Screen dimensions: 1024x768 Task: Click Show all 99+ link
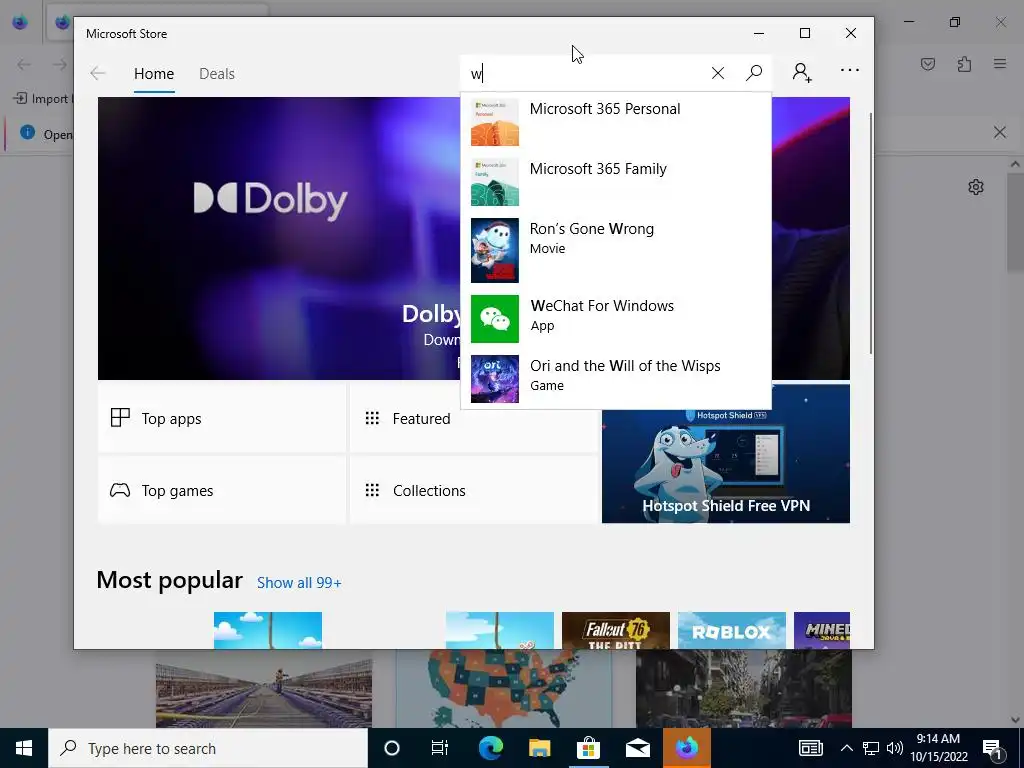tap(299, 583)
